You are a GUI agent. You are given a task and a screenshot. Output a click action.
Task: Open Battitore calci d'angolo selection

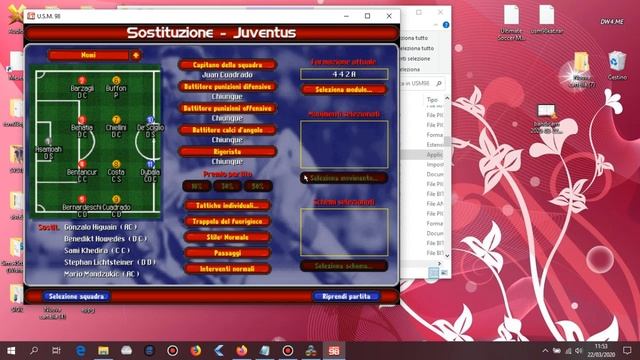click(x=227, y=130)
